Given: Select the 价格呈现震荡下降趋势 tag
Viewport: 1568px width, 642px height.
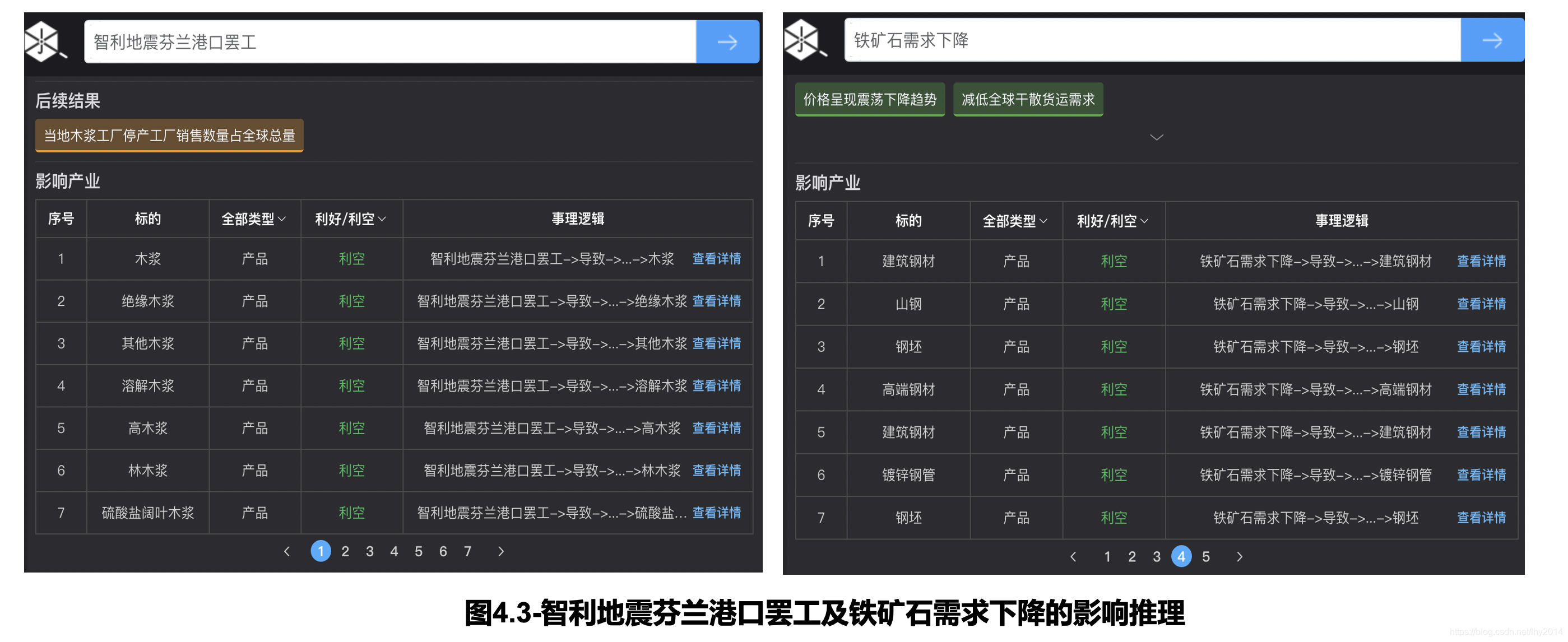Looking at the screenshot, I should click(x=870, y=99).
